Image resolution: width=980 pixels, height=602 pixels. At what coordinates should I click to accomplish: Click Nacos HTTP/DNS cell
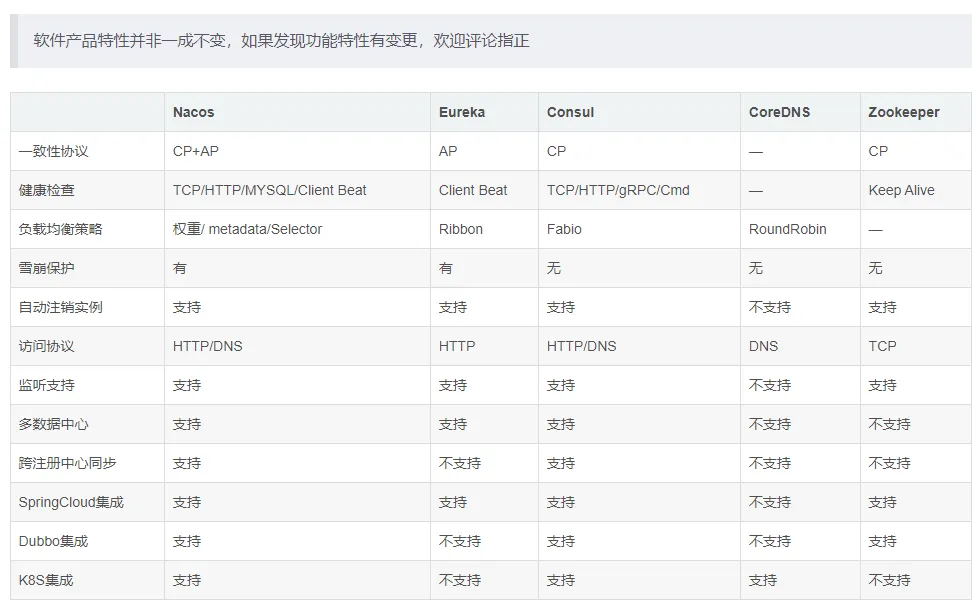[208, 346]
